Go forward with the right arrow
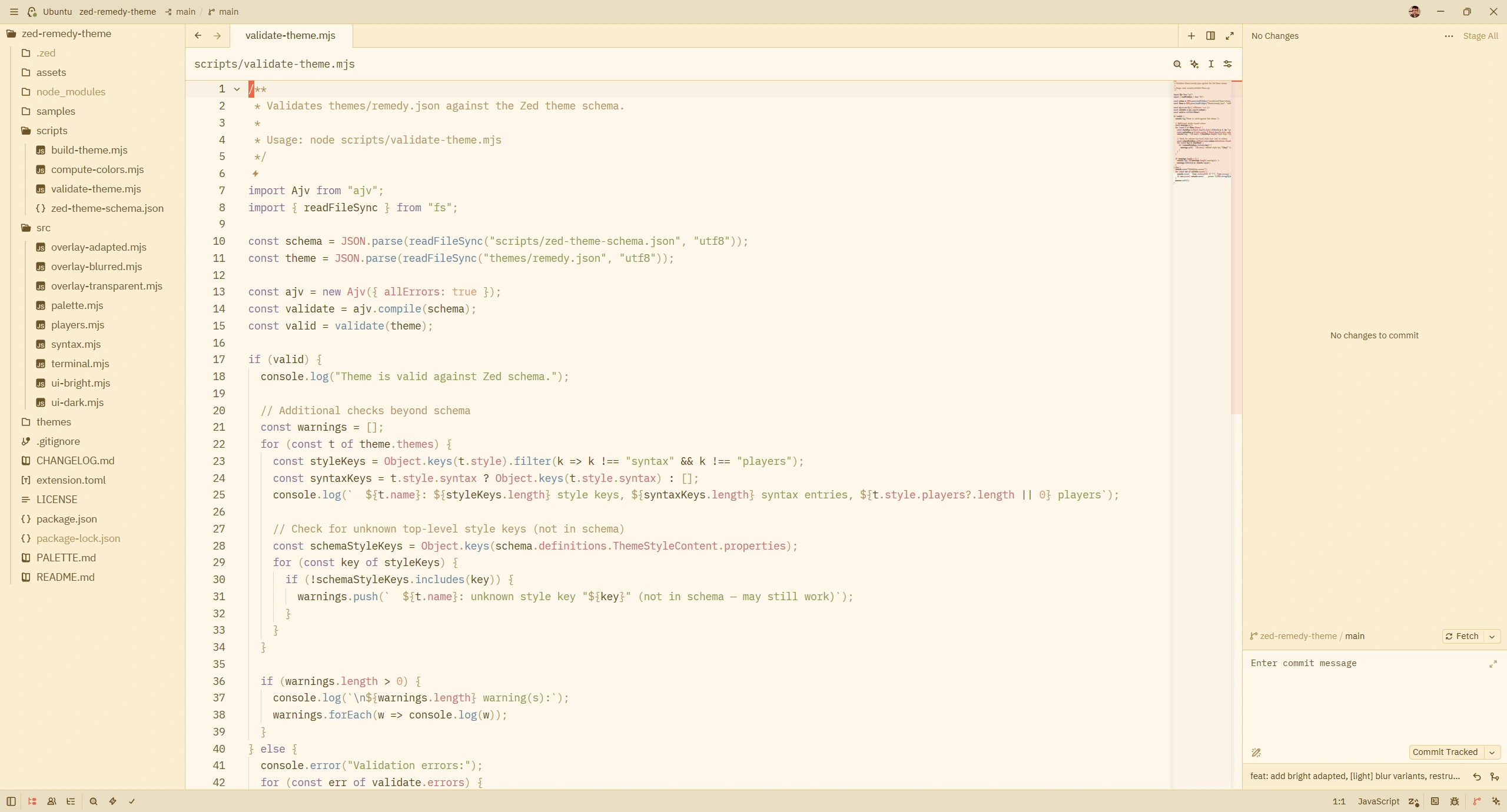 coord(217,36)
